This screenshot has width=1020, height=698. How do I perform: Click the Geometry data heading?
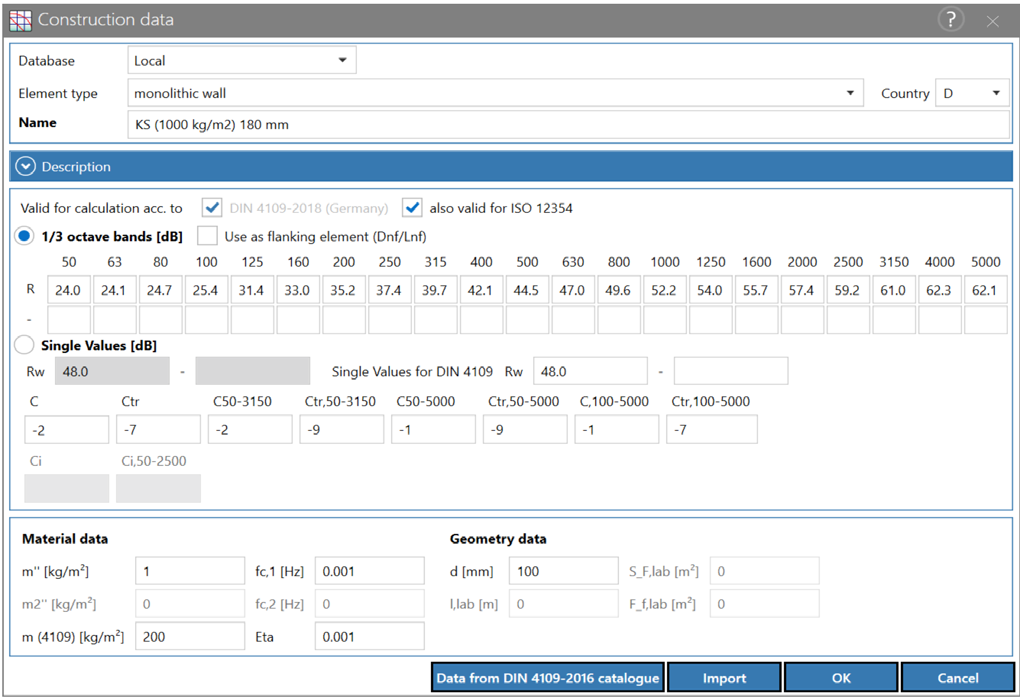tap(498, 539)
